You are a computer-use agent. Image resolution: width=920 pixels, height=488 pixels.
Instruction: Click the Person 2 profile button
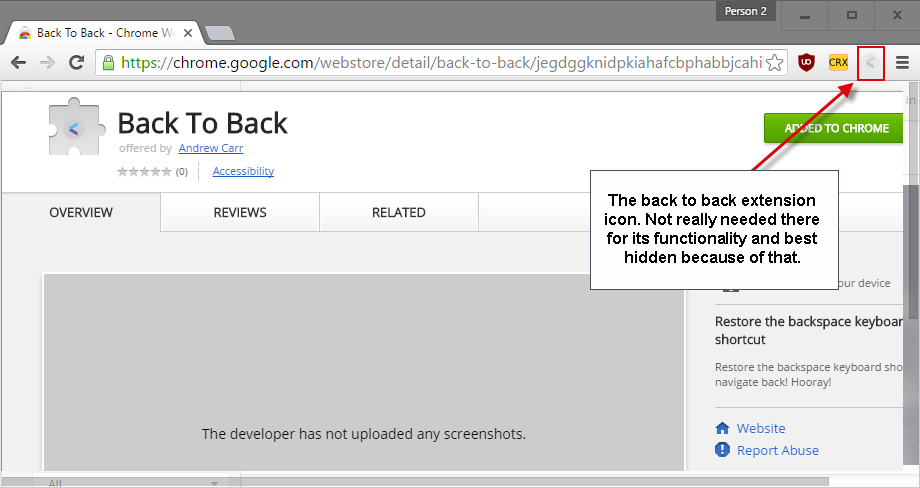(746, 11)
